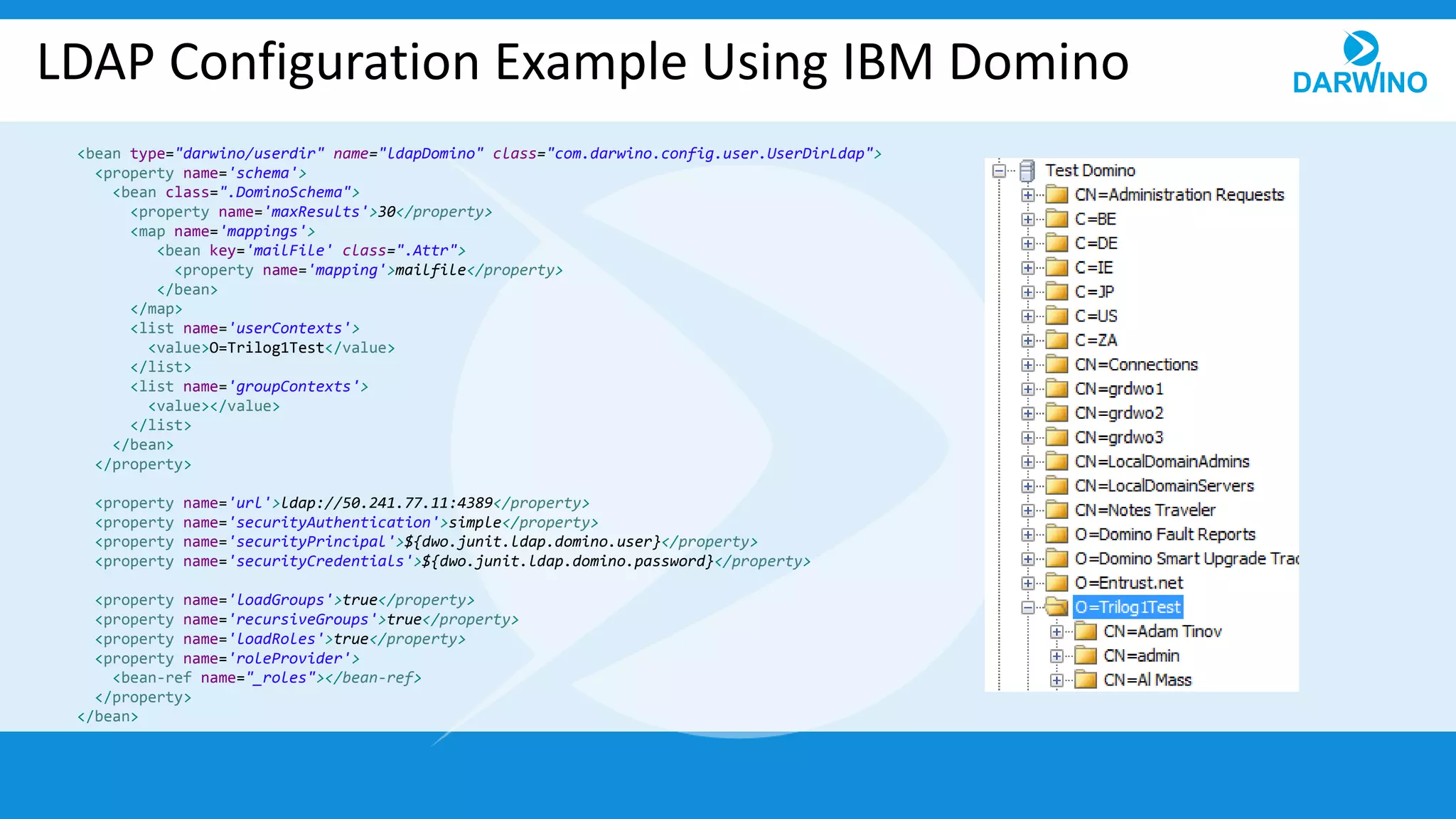Select the C=DE entry
The width and height of the screenshot is (1456, 819).
[x=1096, y=243]
